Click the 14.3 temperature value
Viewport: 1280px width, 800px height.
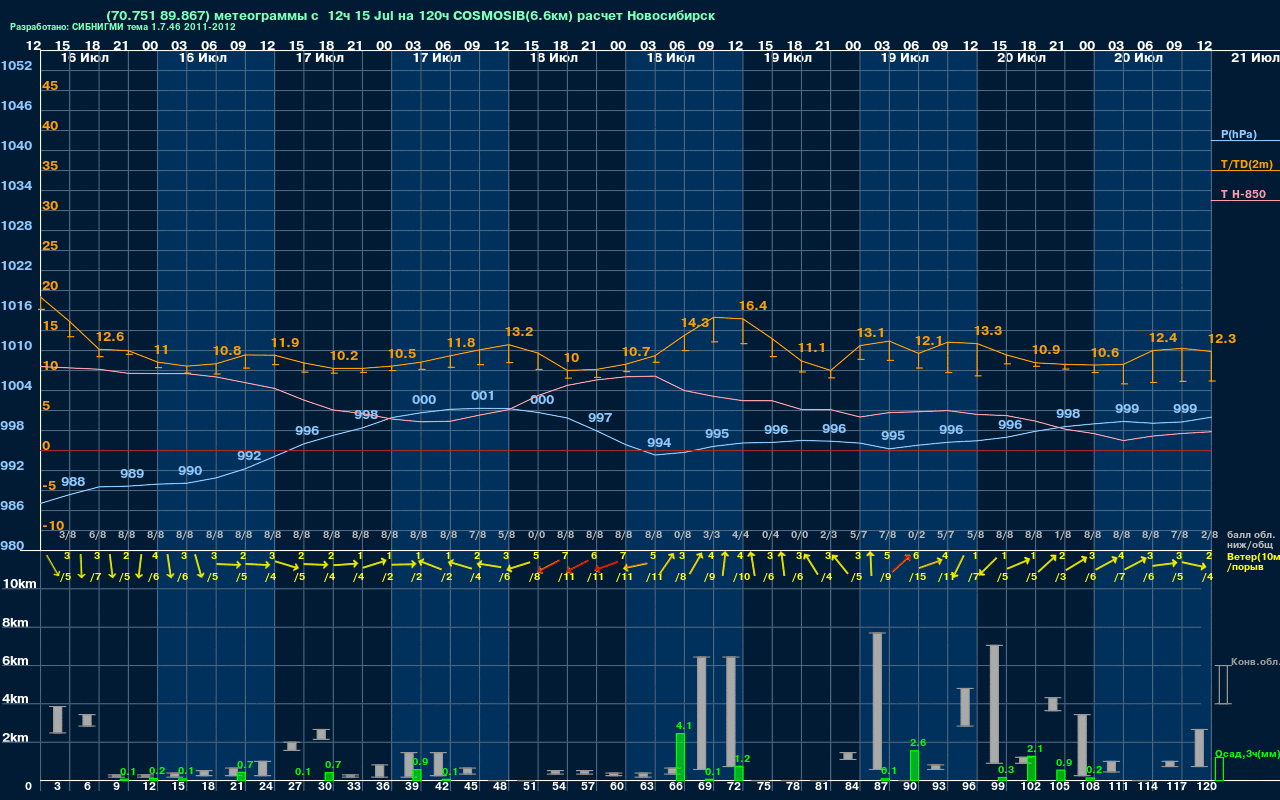tap(695, 323)
